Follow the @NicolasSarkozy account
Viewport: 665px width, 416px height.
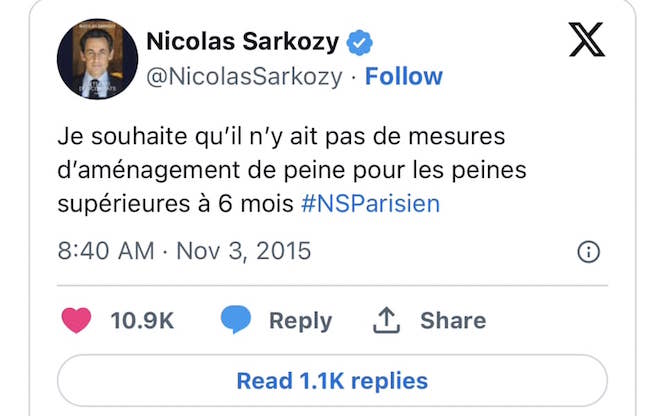click(404, 76)
